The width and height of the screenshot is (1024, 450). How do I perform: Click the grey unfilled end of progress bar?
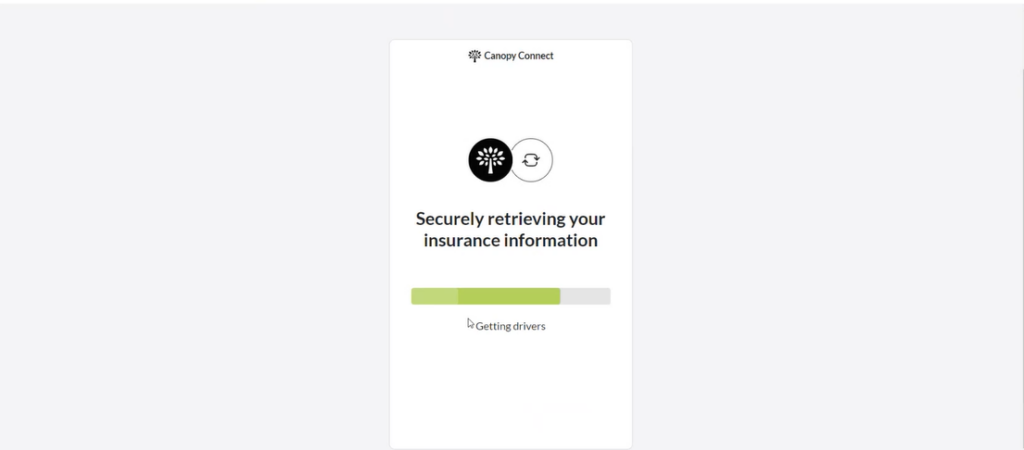point(585,296)
